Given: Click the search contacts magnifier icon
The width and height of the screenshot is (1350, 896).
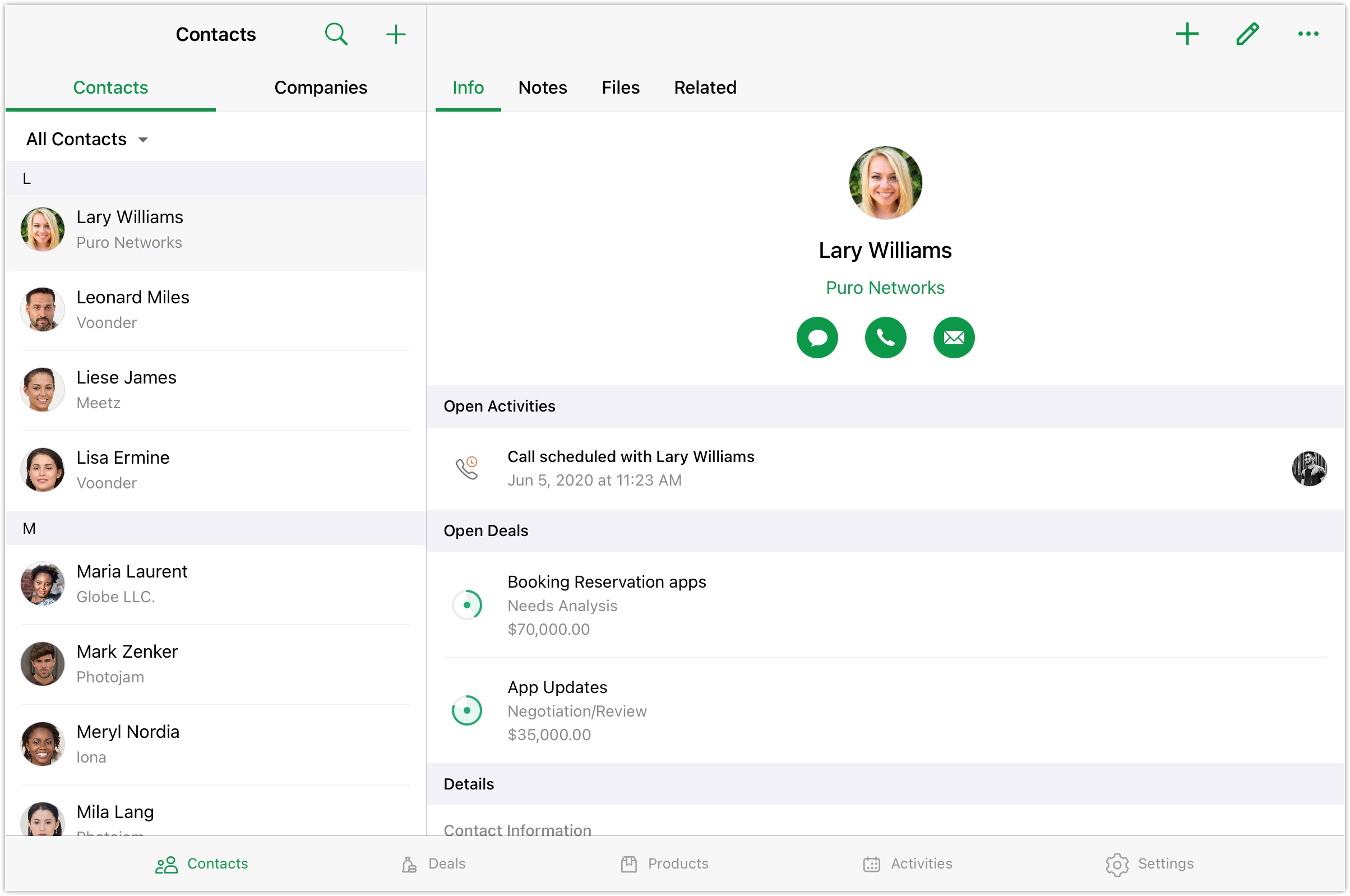Looking at the screenshot, I should click(x=336, y=34).
